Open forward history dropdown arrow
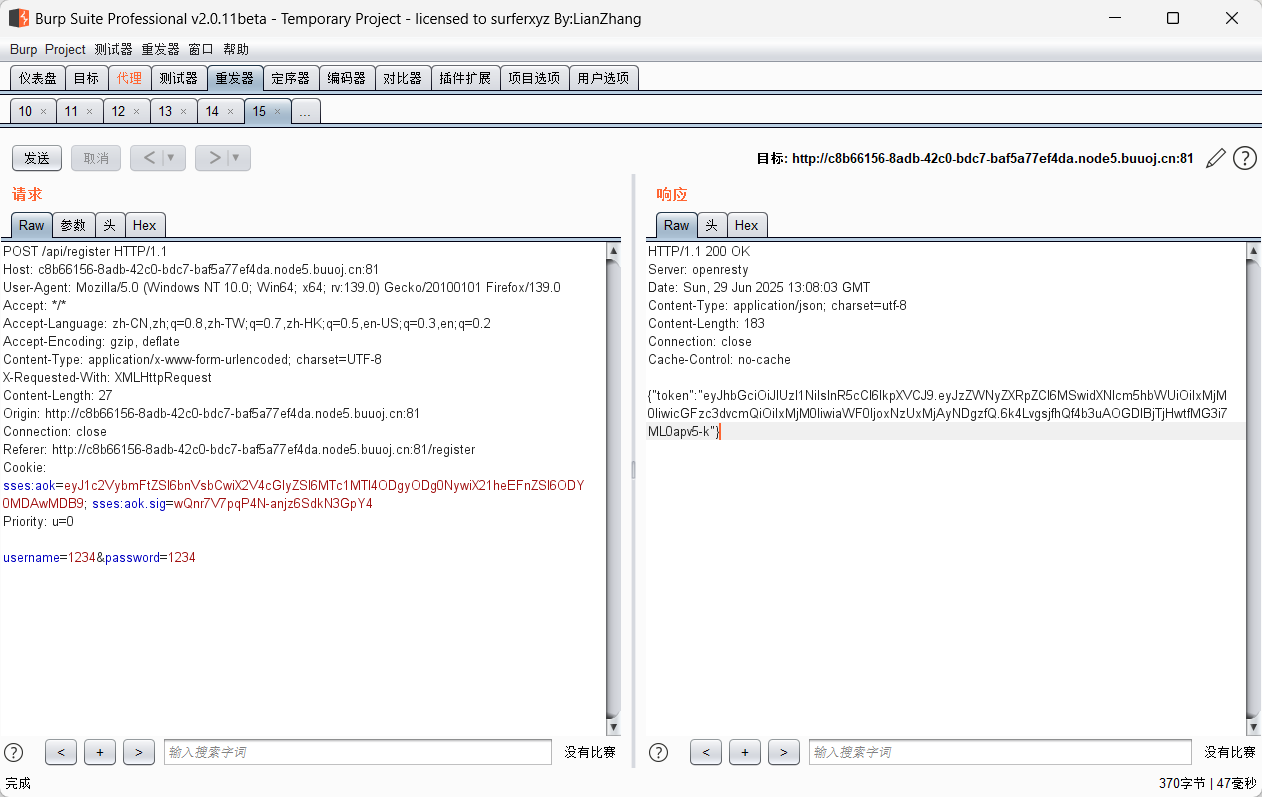The height and width of the screenshot is (797, 1262). click(238, 158)
